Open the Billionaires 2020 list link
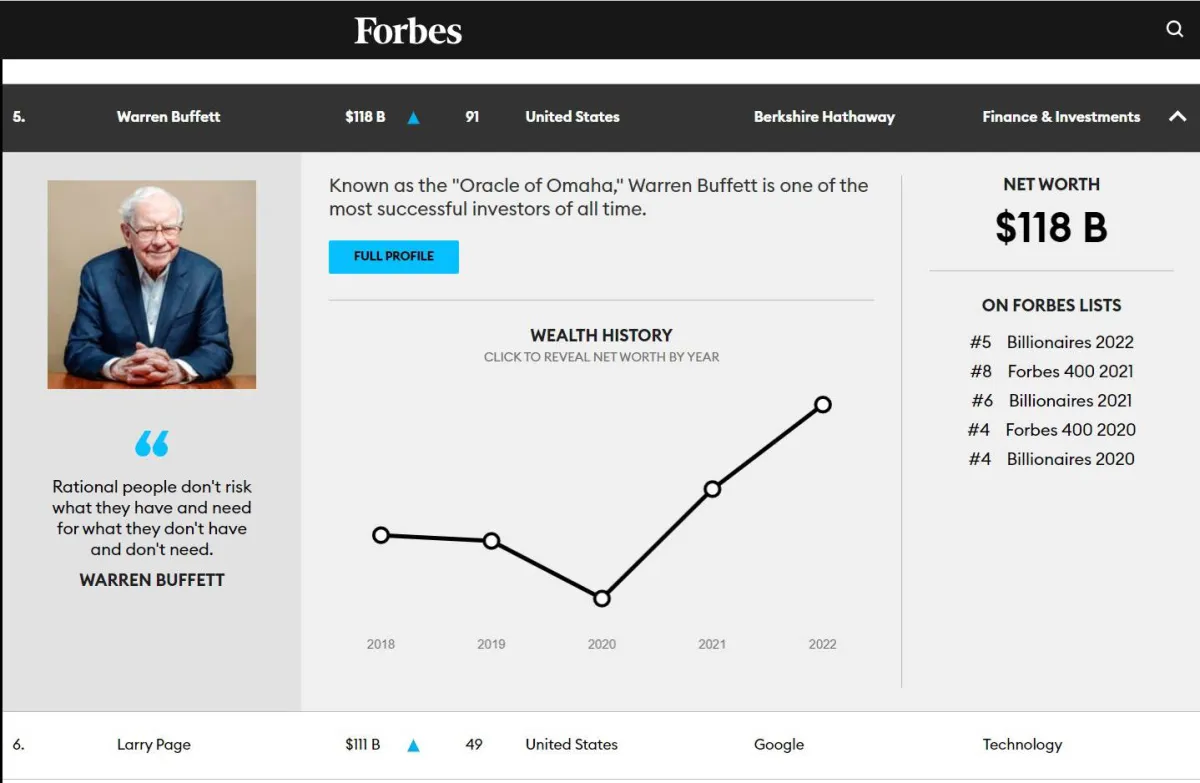This screenshot has width=1200, height=783. pos(1070,459)
